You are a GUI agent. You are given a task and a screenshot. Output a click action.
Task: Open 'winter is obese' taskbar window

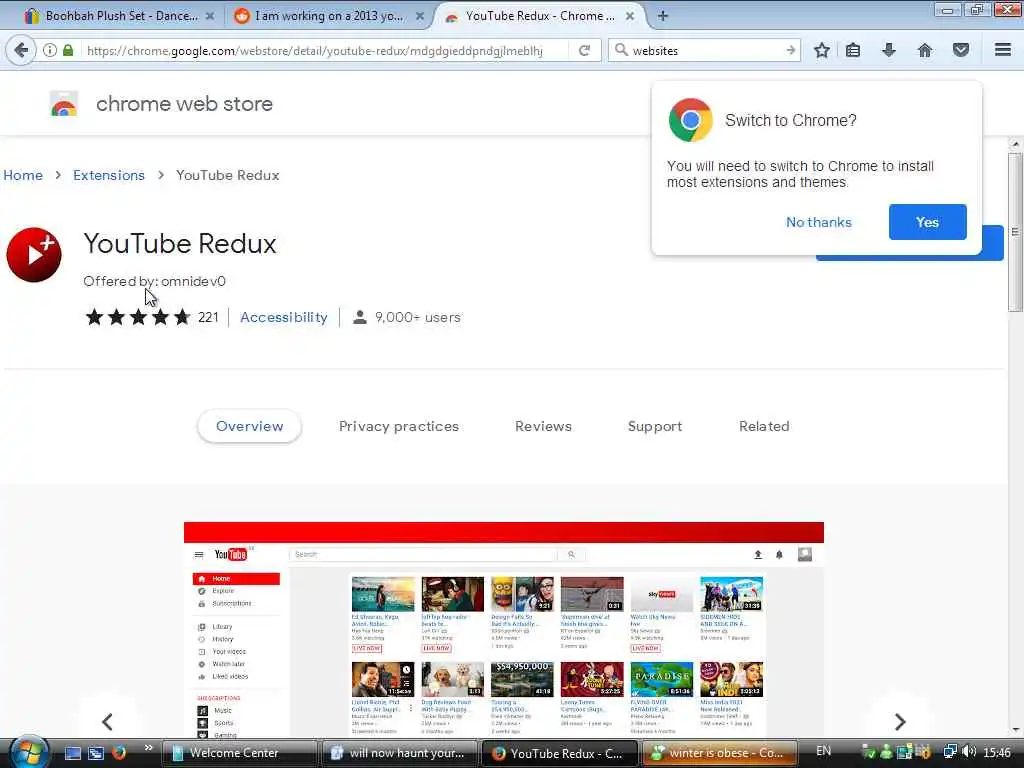pos(720,753)
